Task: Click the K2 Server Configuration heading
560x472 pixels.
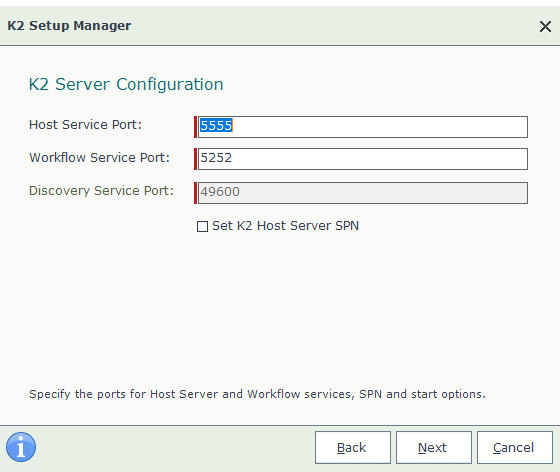Action: point(126,85)
